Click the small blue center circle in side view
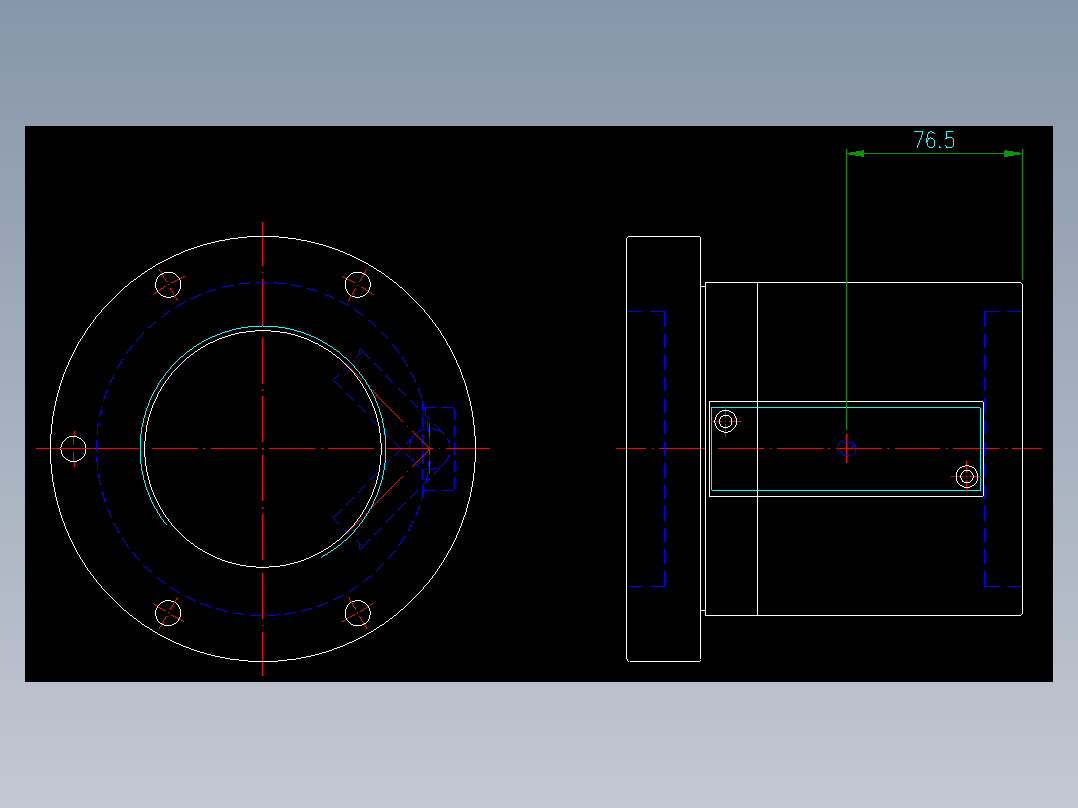1078x808 pixels. [x=848, y=446]
